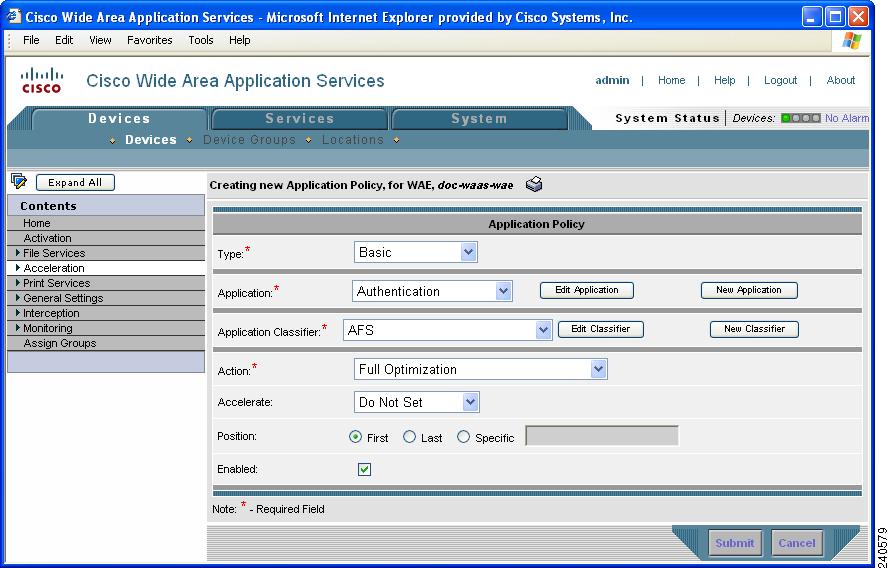Click the No Alarm status link

[x=846, y=118]
